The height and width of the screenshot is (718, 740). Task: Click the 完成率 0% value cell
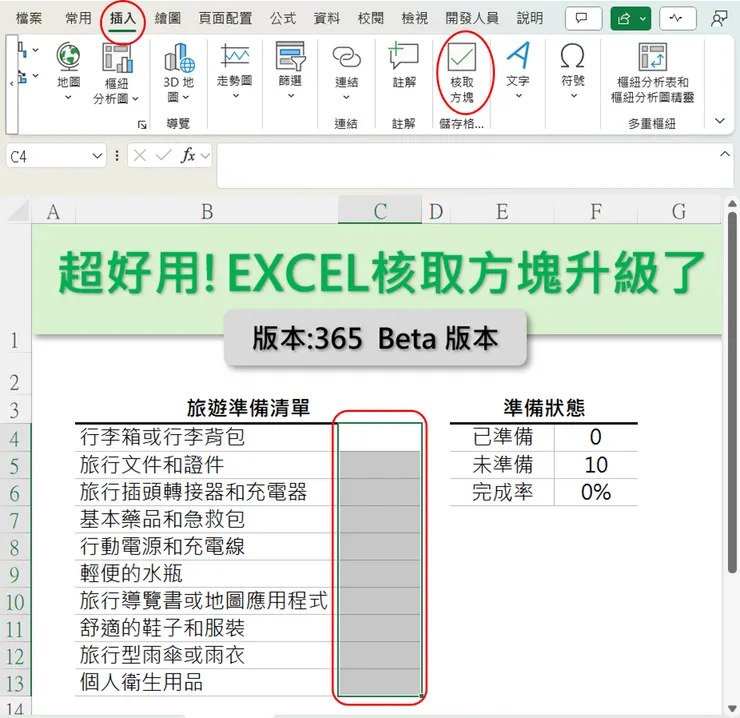[596, 492]
